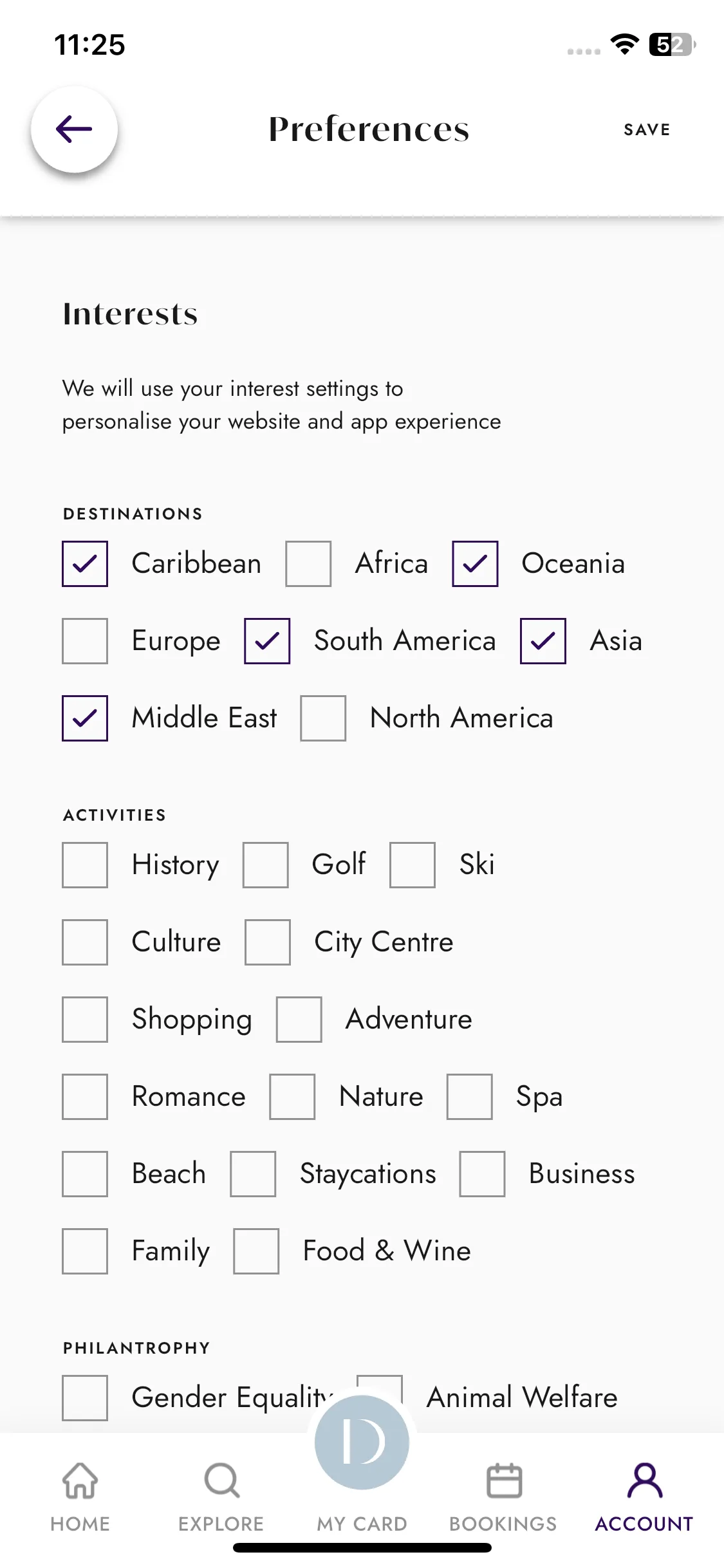This screenshot has height=1568, width=724.
Task: Open the My Card center icon
Action: (362, 1442)
